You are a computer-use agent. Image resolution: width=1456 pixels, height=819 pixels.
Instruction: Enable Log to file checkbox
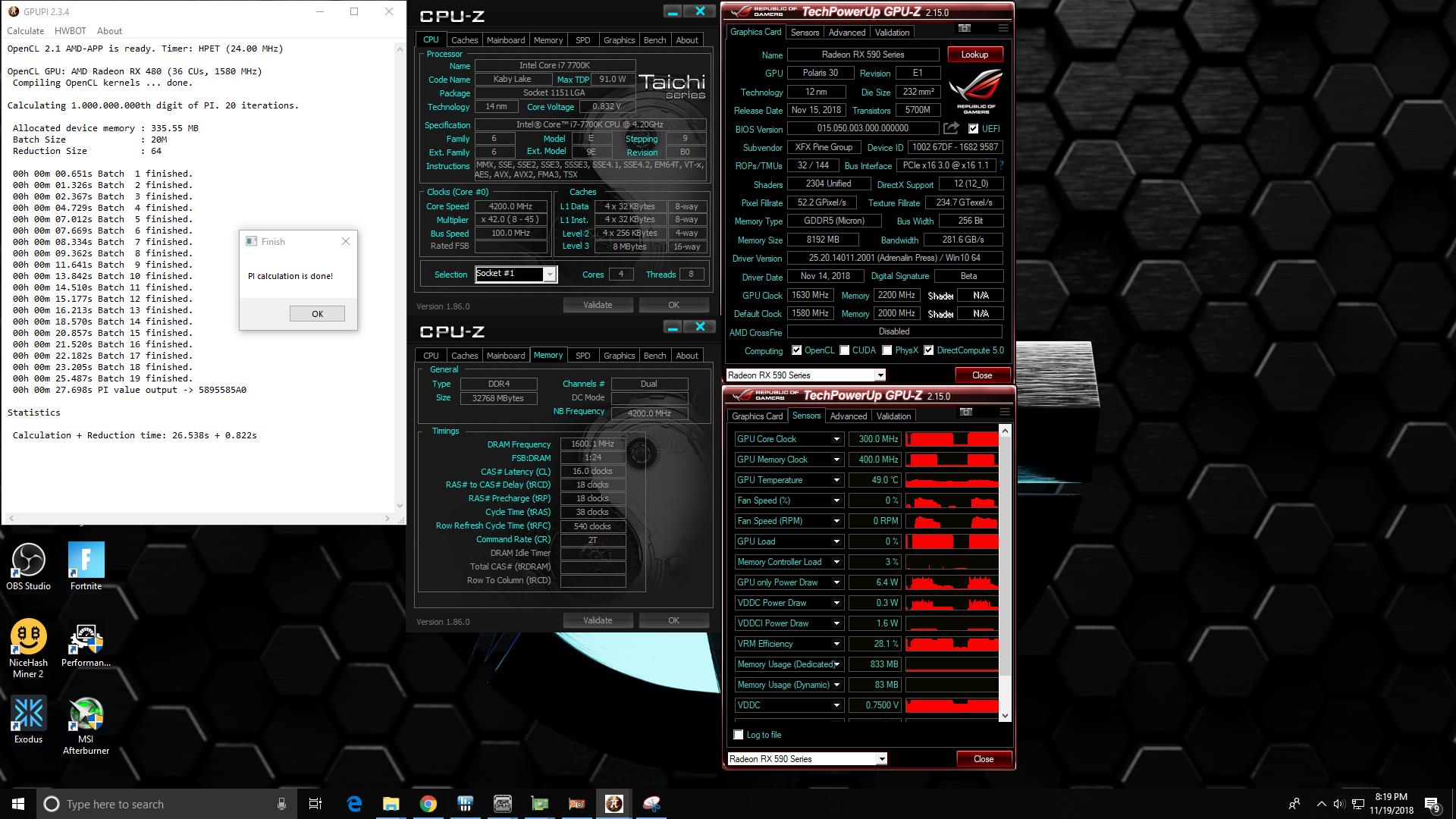pyautogui.click(x=739, y=735)
